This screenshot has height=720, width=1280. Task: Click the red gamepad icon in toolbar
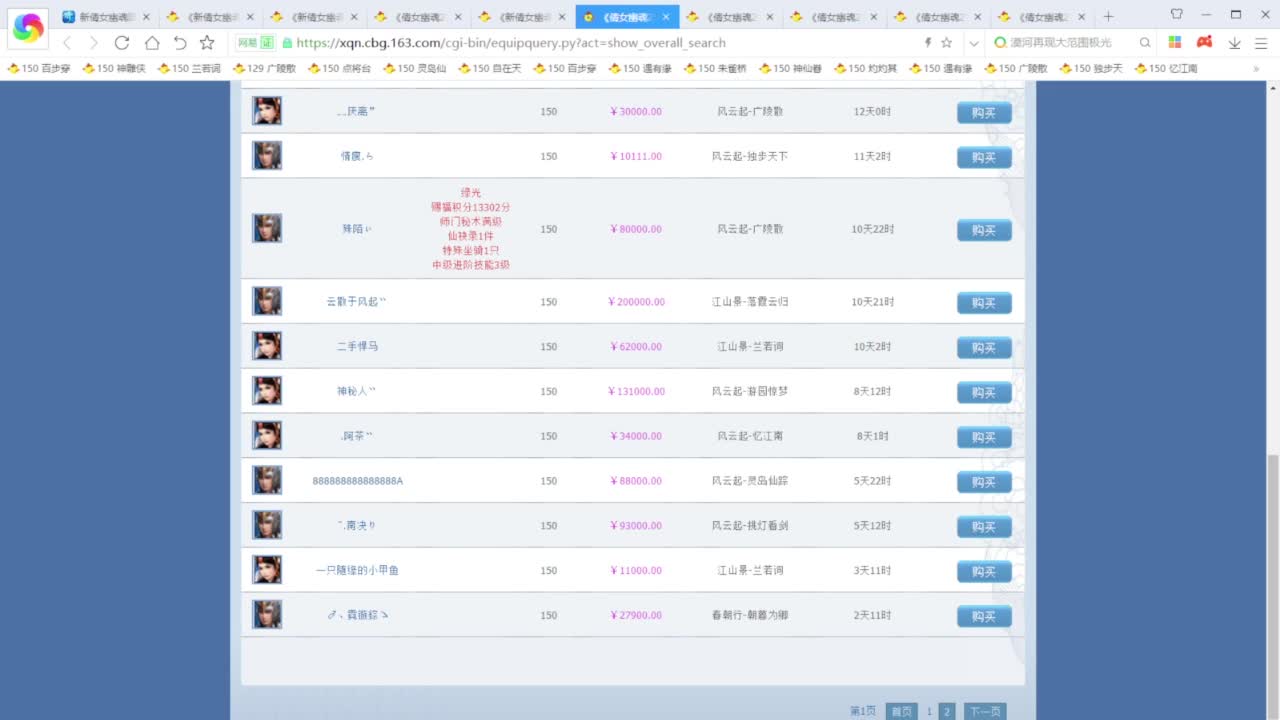[x=1205, y=43]
